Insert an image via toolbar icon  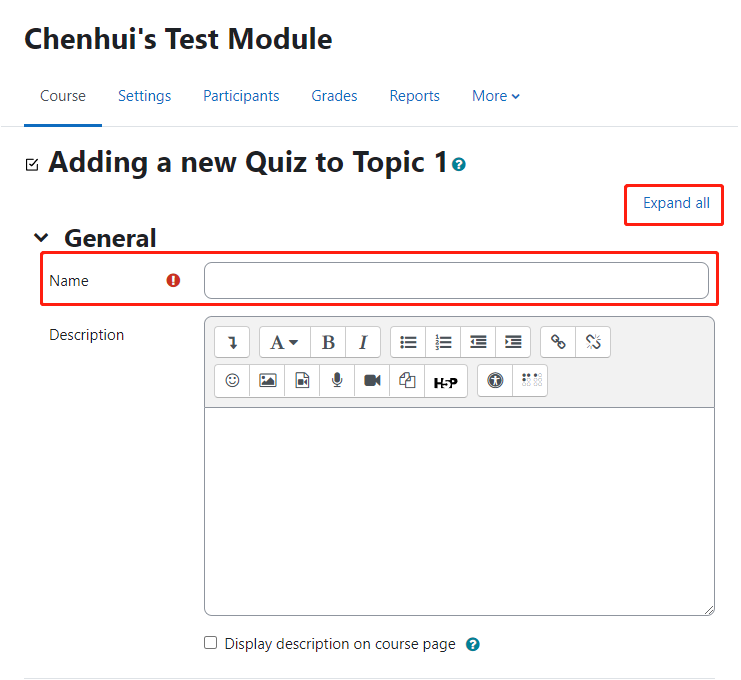pos(267,380)
